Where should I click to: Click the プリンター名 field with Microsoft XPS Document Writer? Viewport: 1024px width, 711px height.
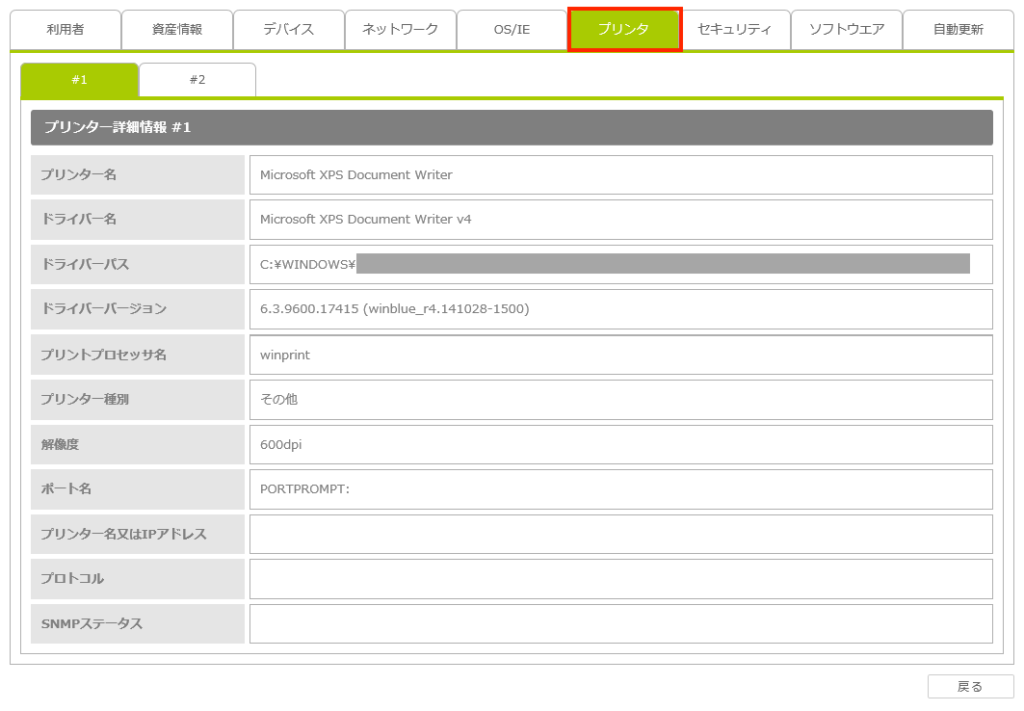pyautogui.click(x=620, y=175)
